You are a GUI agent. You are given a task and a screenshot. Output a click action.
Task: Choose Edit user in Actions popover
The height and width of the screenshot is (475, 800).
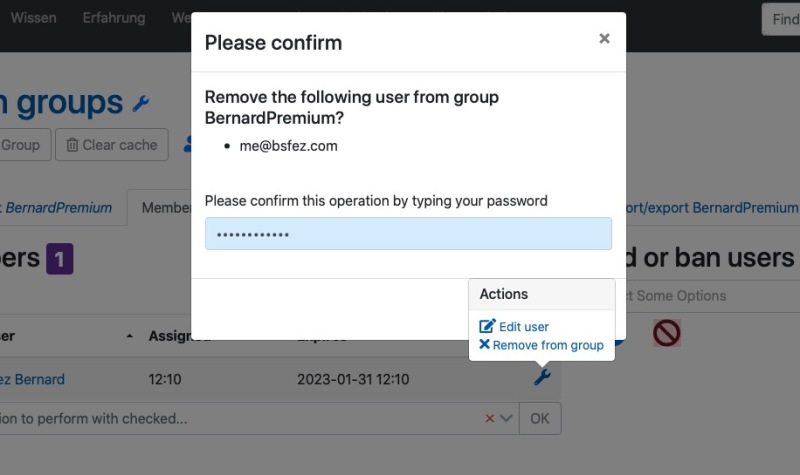point(514,327)
